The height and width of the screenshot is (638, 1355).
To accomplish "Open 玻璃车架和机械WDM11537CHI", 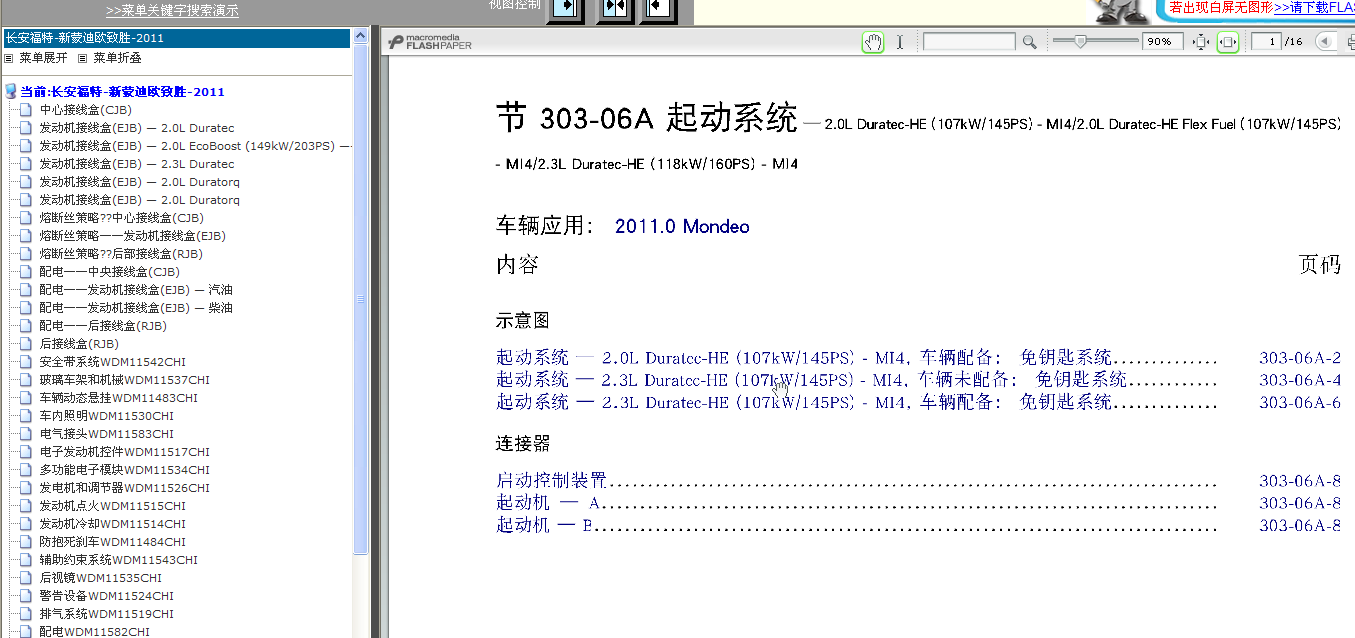I will click(x=124, y=380).
